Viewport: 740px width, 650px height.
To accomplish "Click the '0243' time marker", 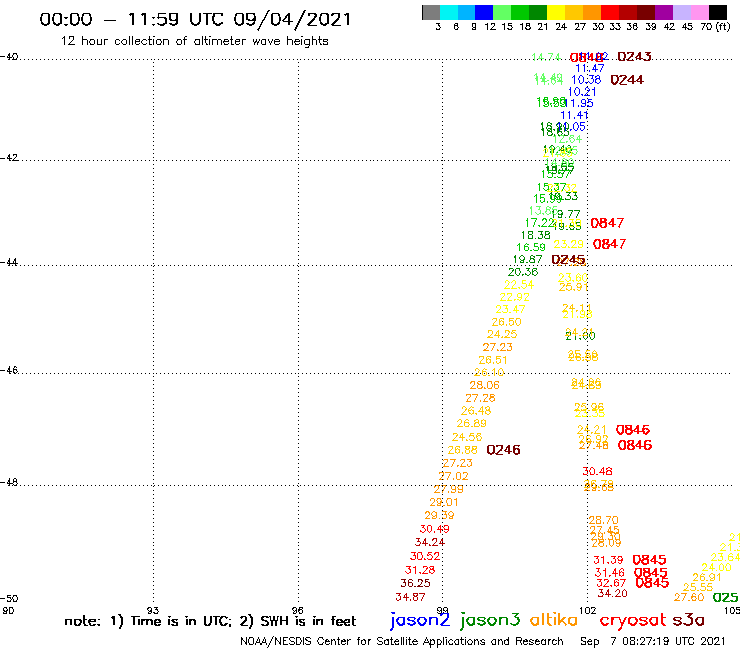I will [634, 57].
